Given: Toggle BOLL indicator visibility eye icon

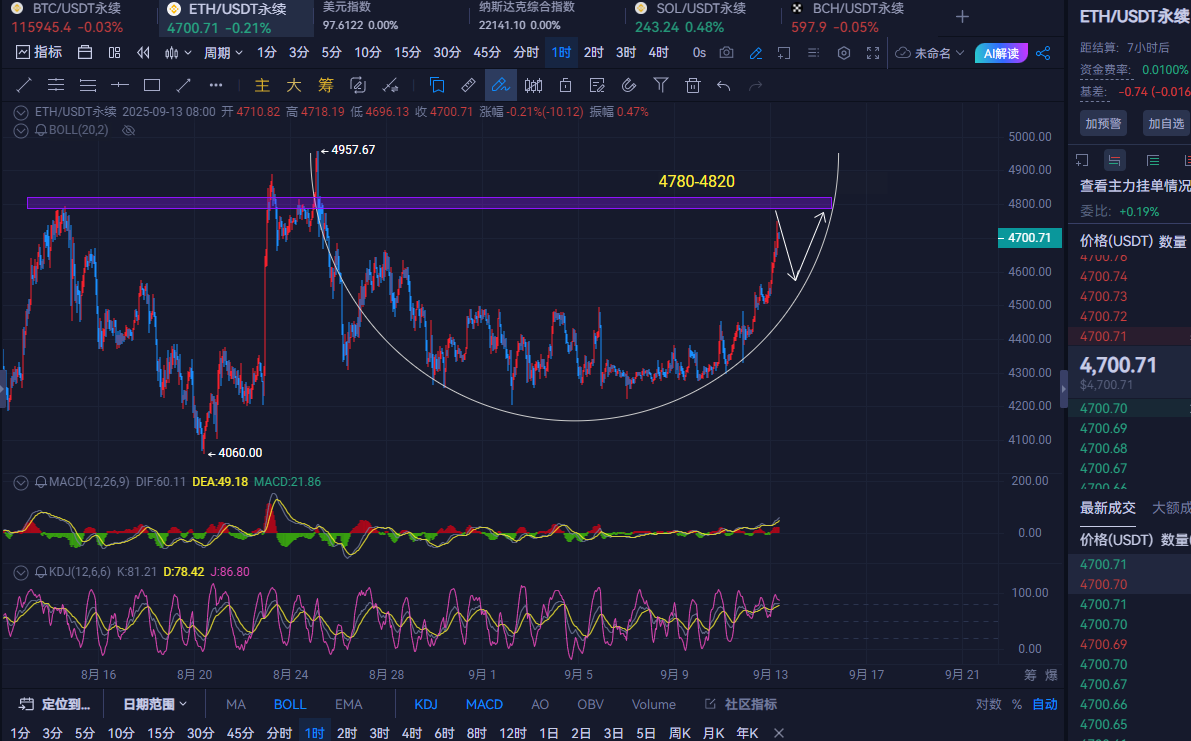Looking at the screenshot, I should (x=128, y=131).
